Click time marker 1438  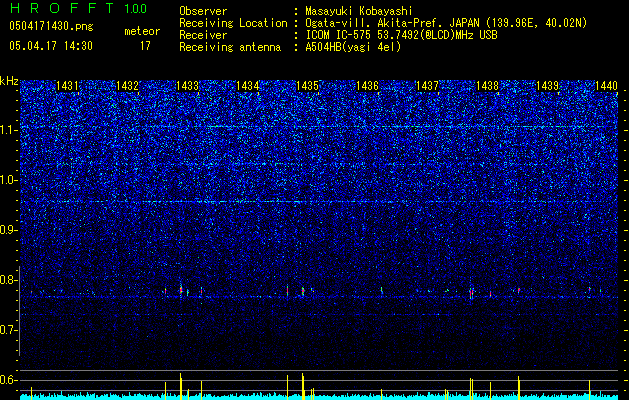[487, 86]
